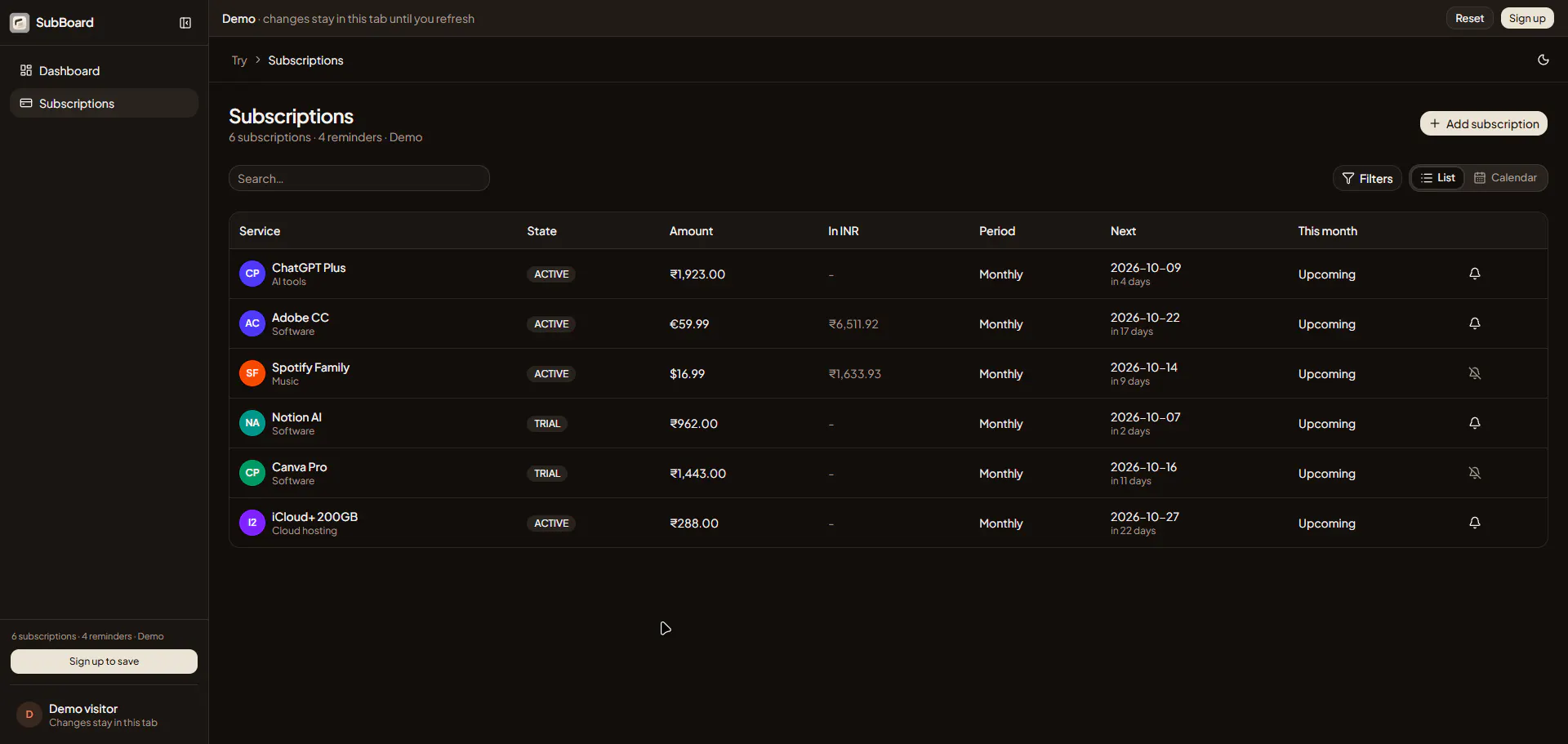1568x744 pixels.
Task: Open Dashboard in the sidebar
Action: click(x=105, y=71)
